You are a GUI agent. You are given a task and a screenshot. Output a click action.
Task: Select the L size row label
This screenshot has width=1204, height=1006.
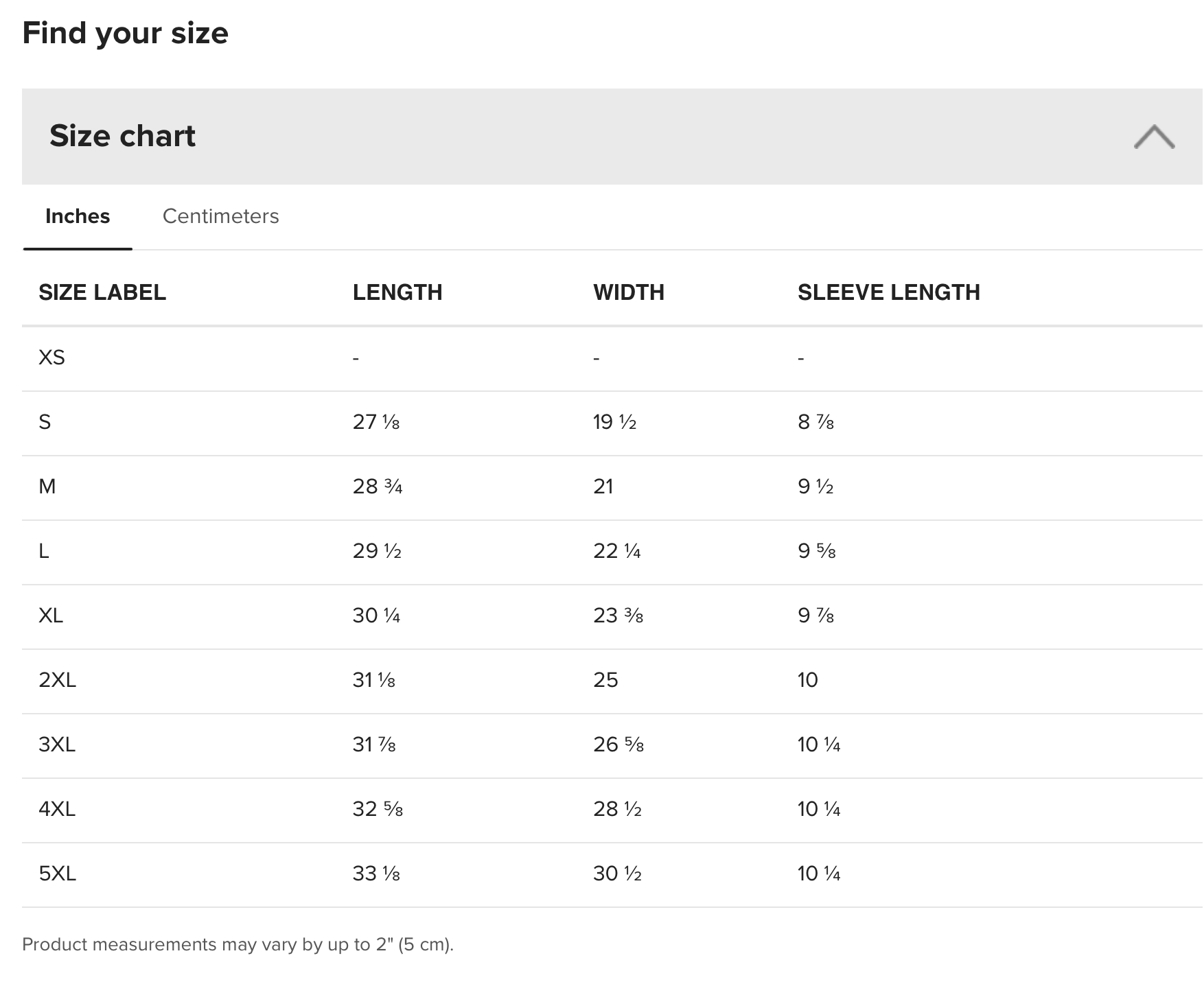(x=44, y=551)
